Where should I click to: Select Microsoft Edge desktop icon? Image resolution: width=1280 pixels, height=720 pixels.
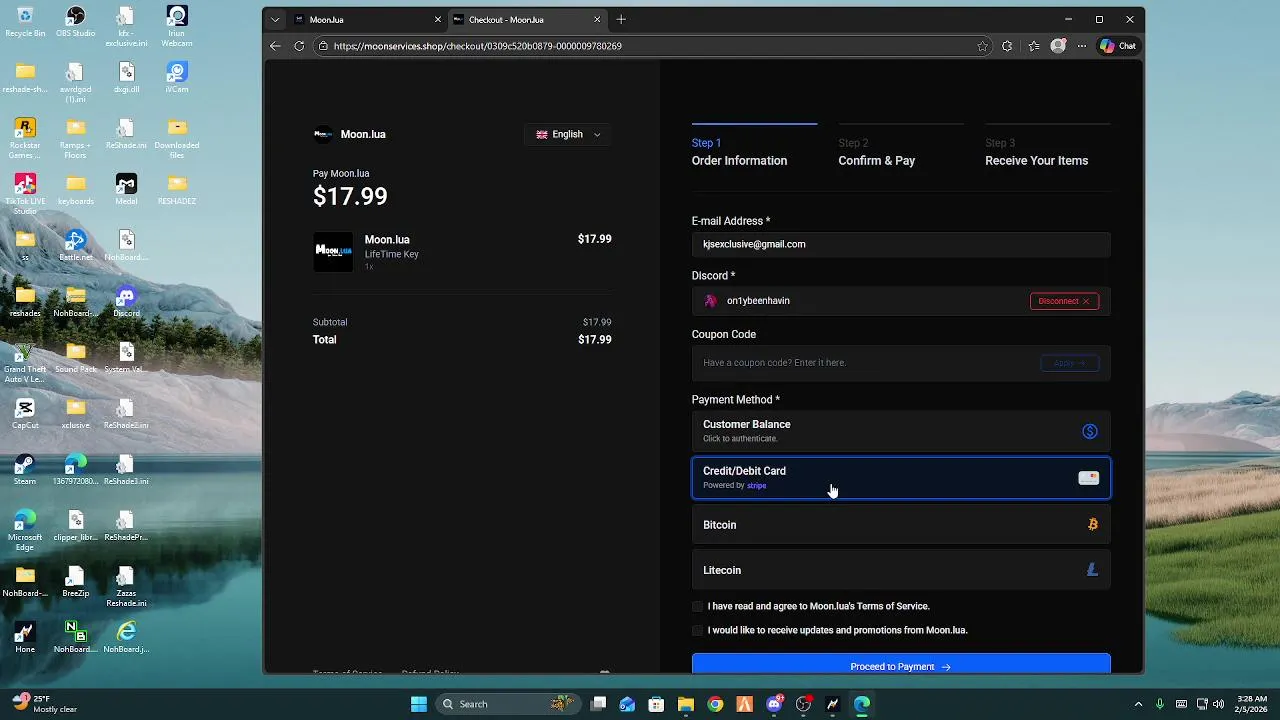point(25,530)
